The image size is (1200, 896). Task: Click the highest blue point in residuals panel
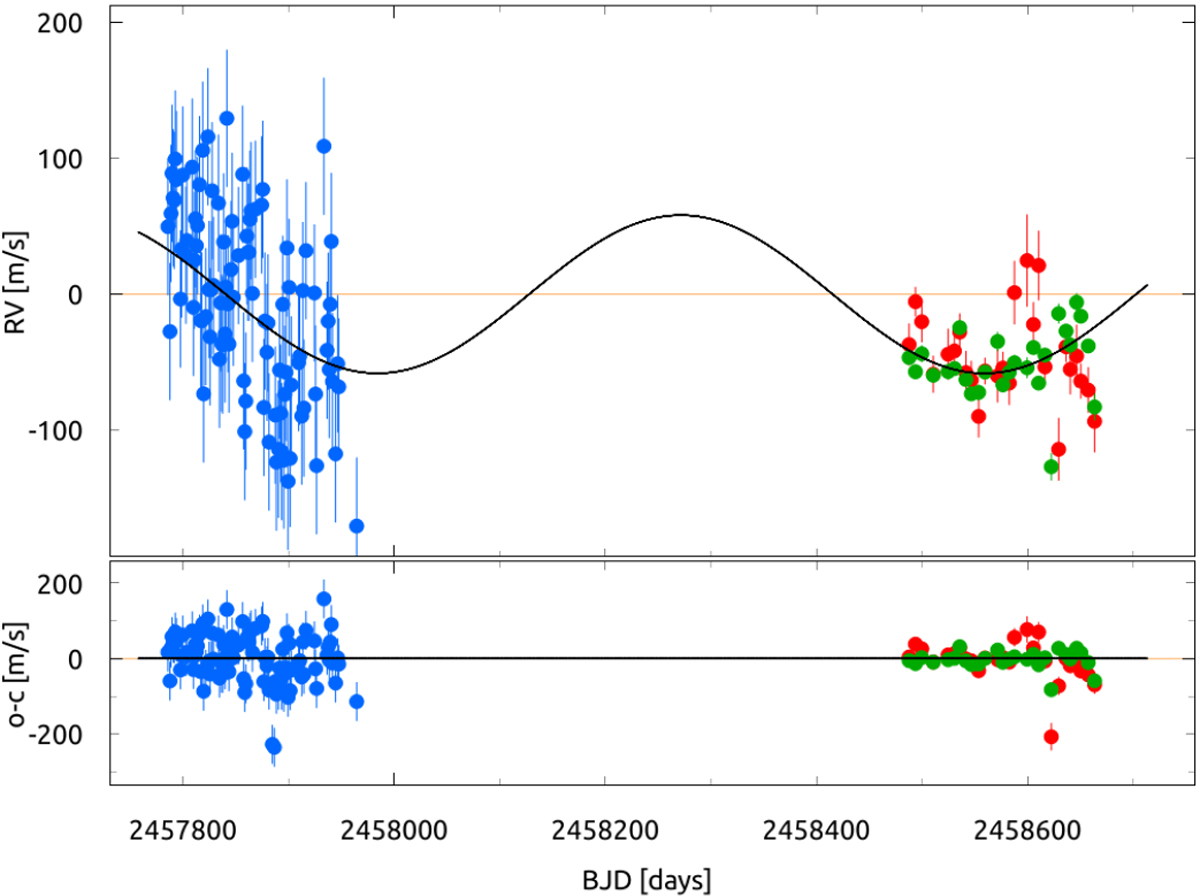click(323, 599)
